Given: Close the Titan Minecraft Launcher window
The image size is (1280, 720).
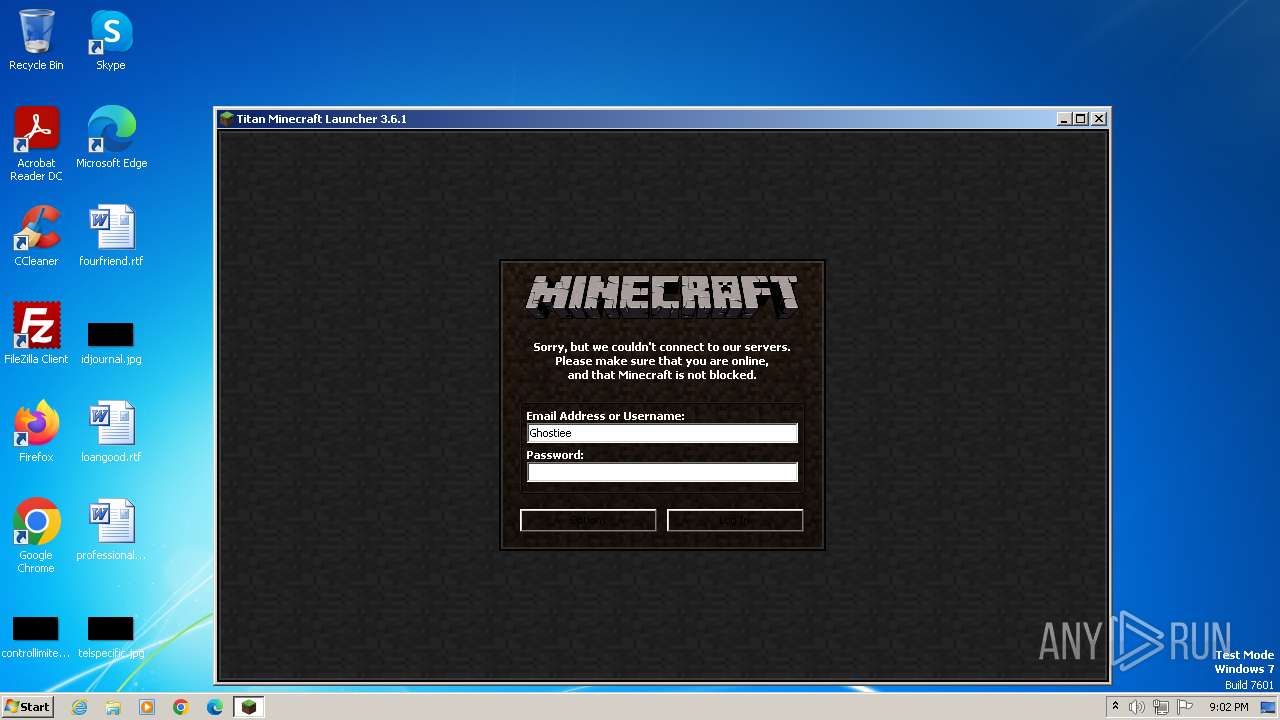Looking at the screenshot, I should tap(1098, 118).
